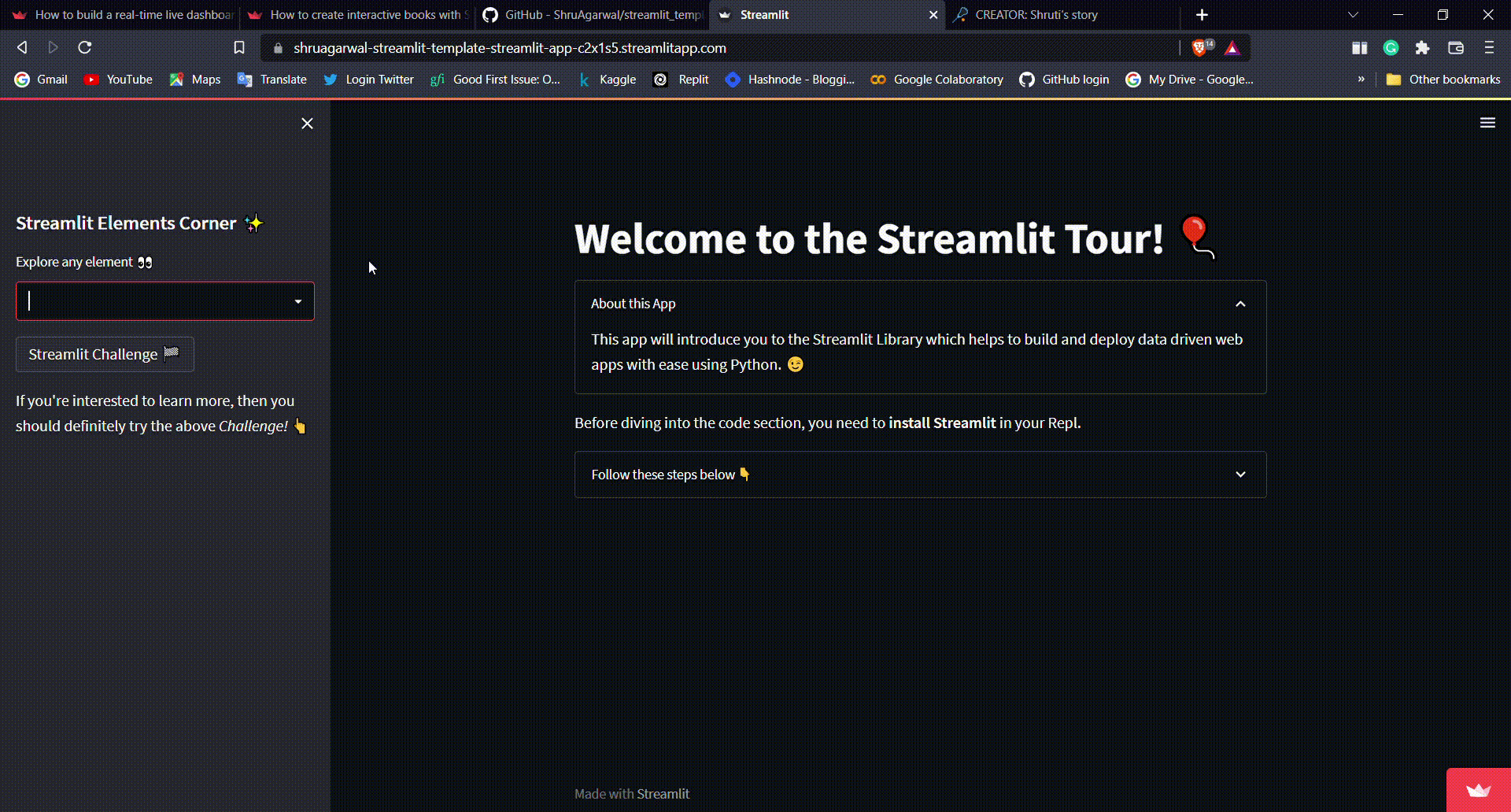Image resolution: width=1511 pixels, height=812 pixels.
Task: Click the Brave Shields icon
Action: tap(1200, 48)
